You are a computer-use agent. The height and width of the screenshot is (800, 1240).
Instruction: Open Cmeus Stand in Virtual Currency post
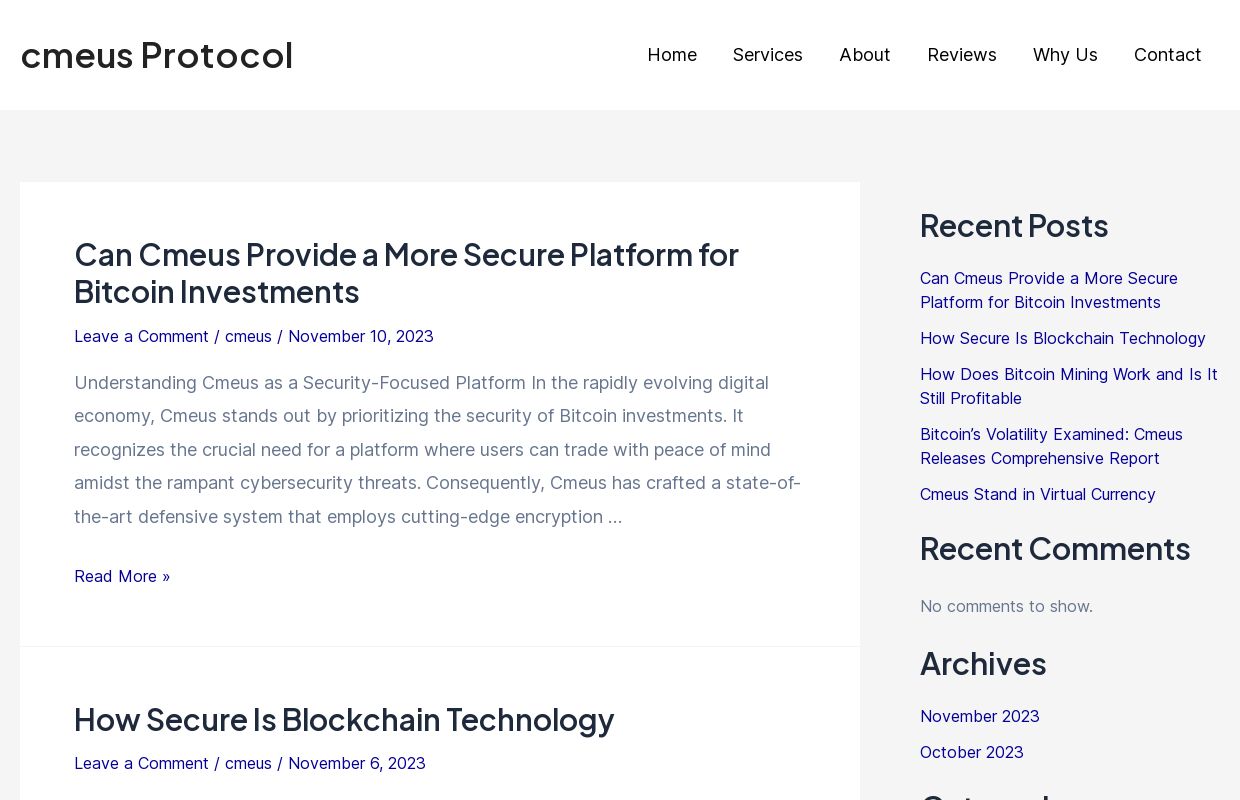1037,494
